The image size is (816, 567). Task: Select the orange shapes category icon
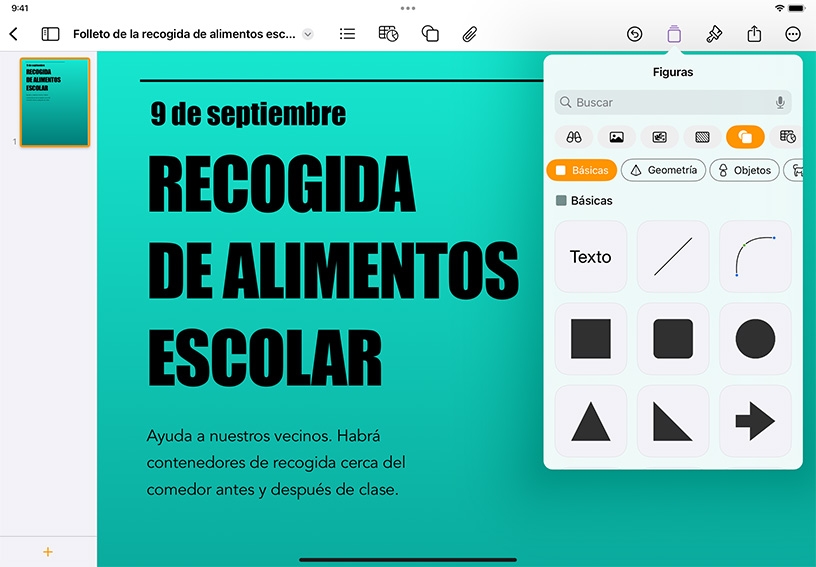[x=745, y=137]
